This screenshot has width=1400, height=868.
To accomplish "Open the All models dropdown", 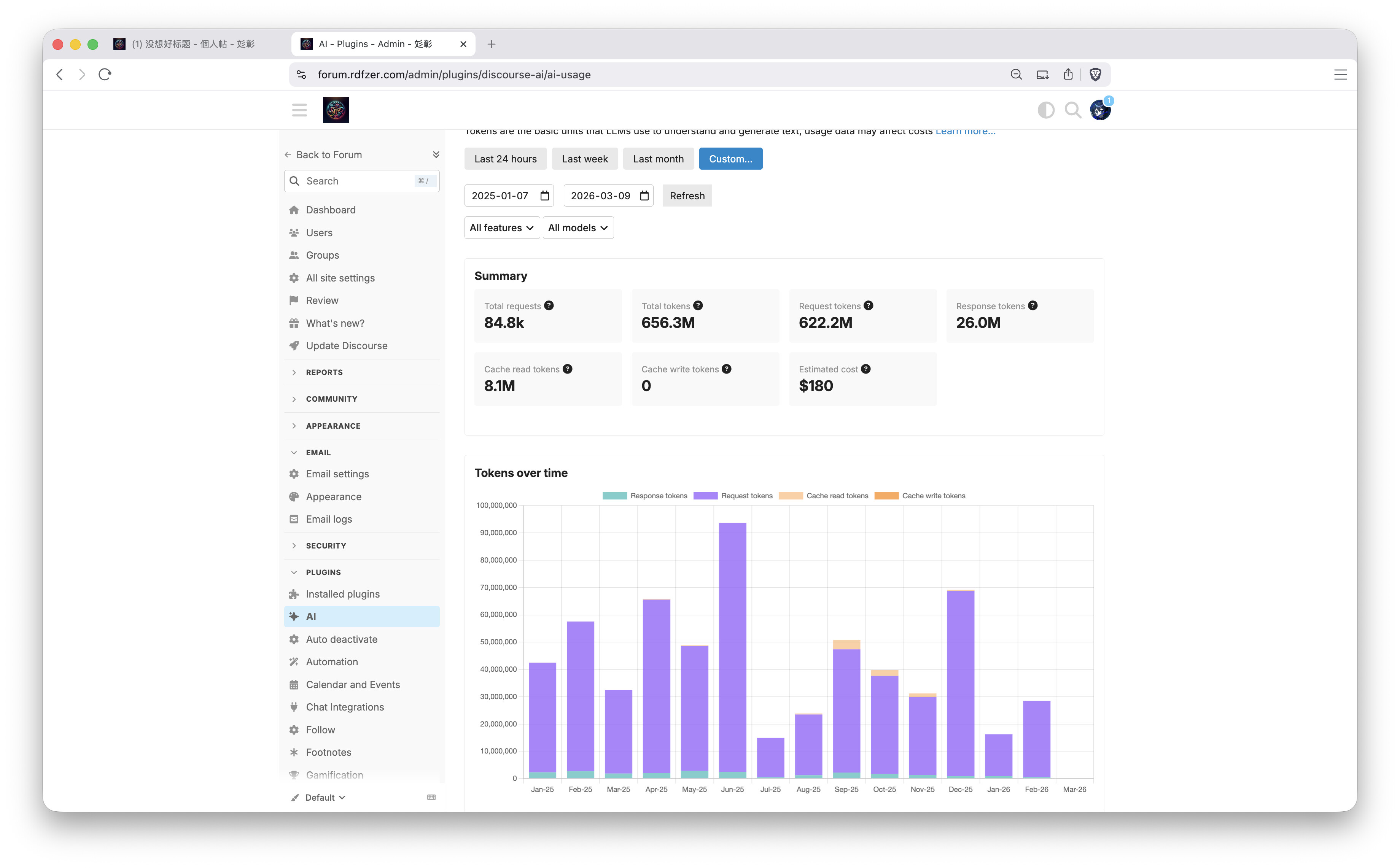I will pos(577,228).
